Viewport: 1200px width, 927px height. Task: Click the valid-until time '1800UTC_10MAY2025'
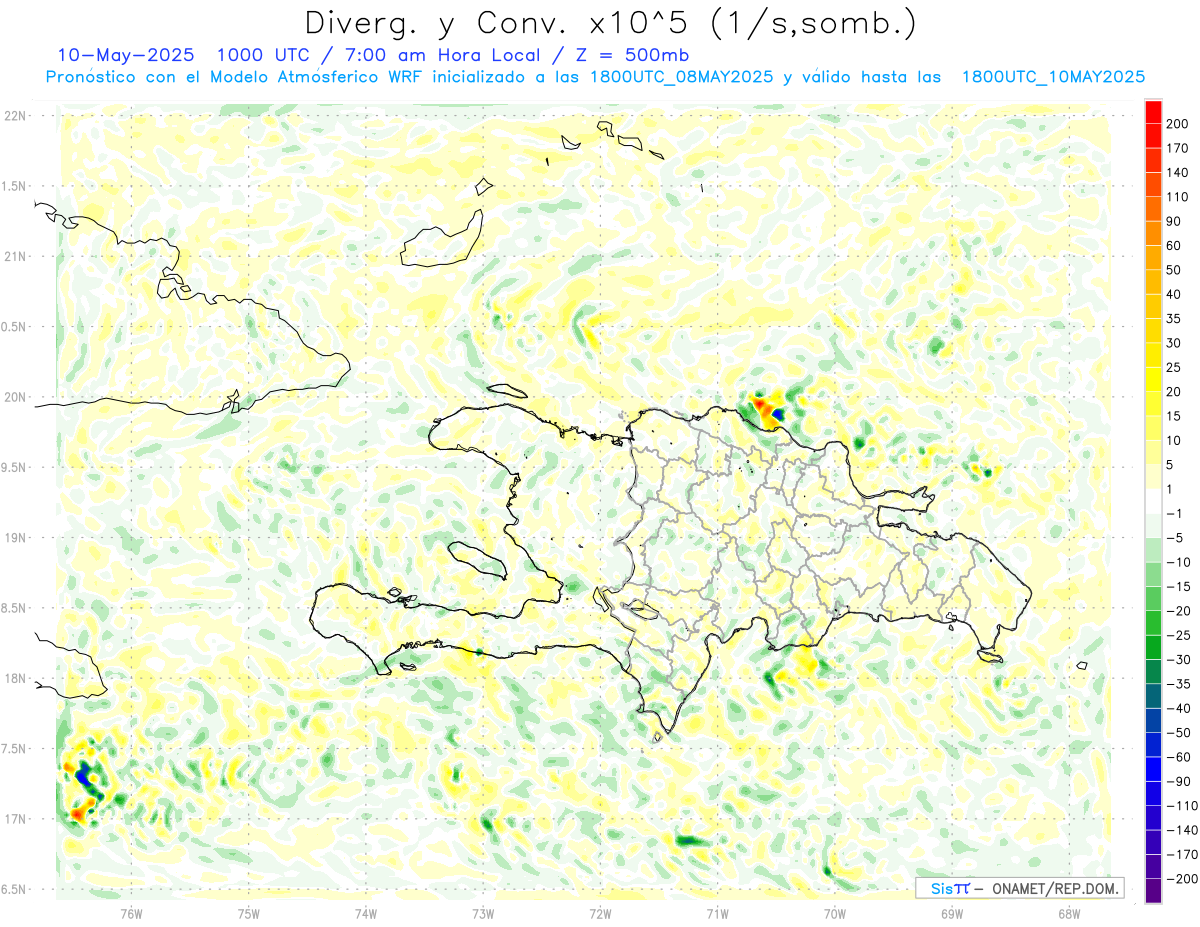(1053, 77)
